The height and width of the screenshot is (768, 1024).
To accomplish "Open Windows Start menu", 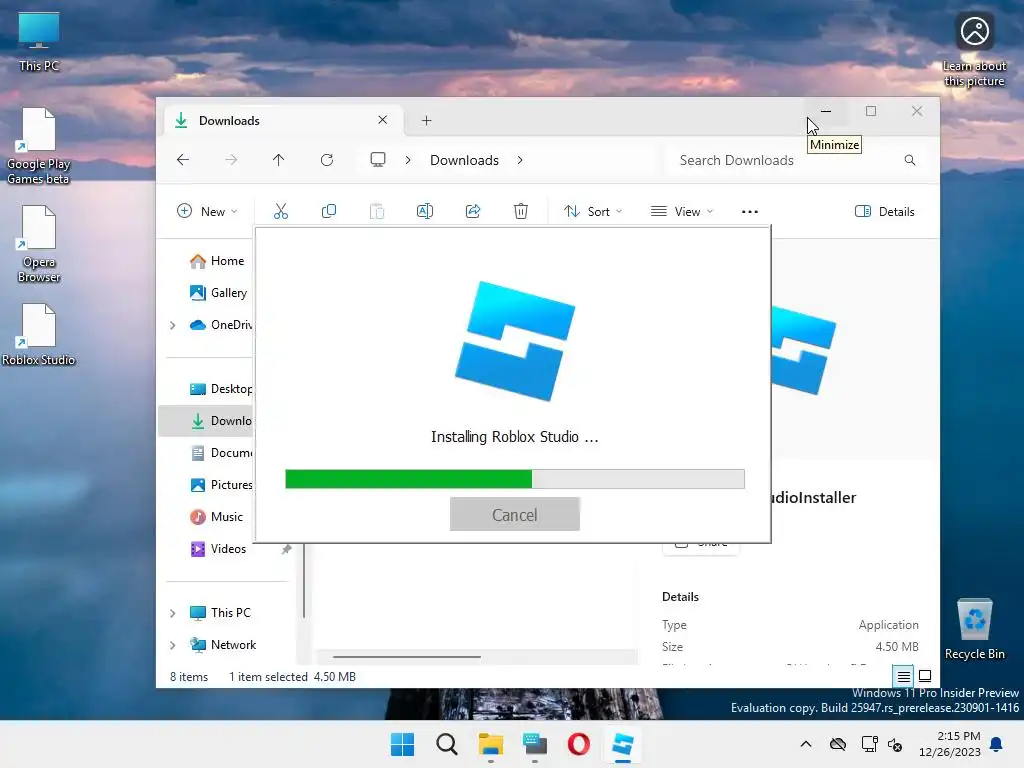I will 402,744.
